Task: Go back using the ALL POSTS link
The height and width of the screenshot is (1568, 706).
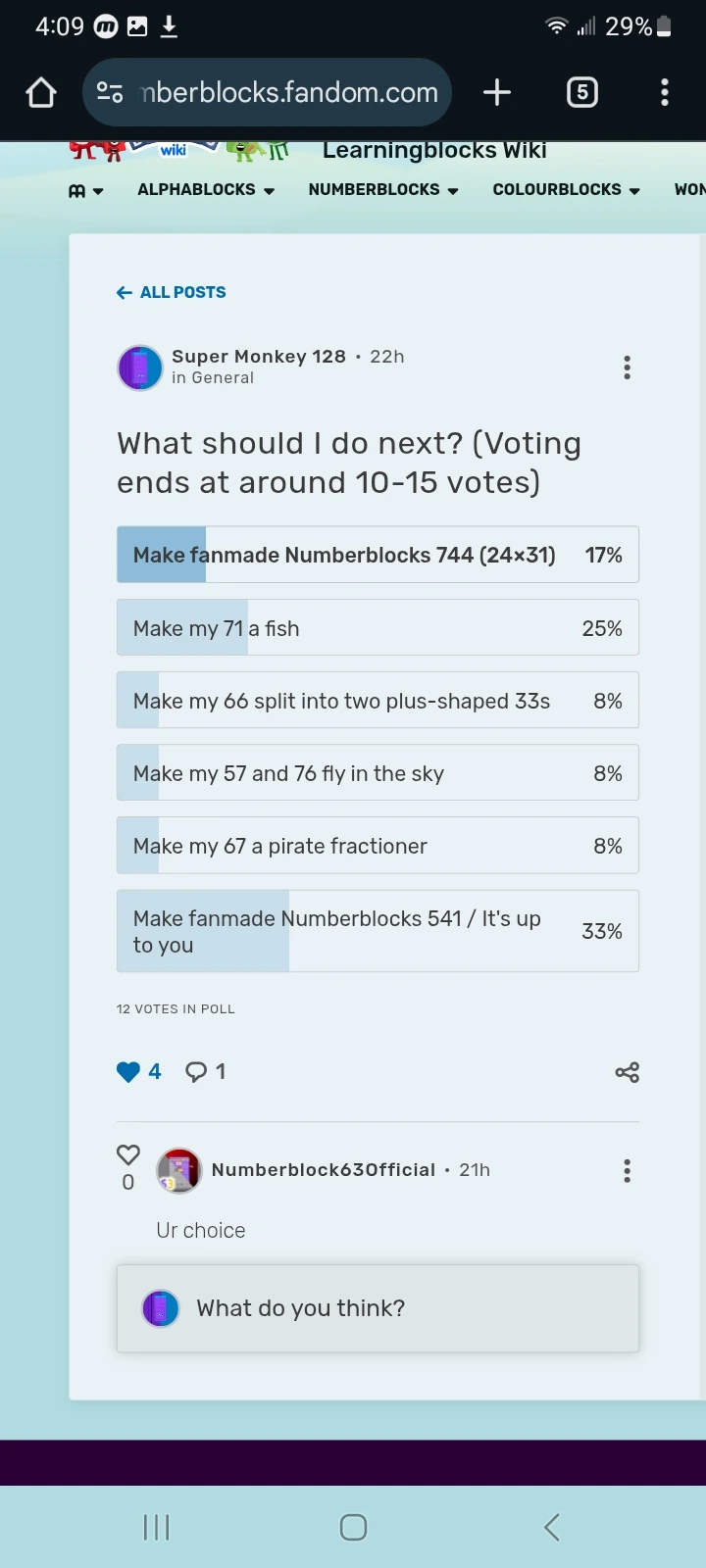Action: 171,292
